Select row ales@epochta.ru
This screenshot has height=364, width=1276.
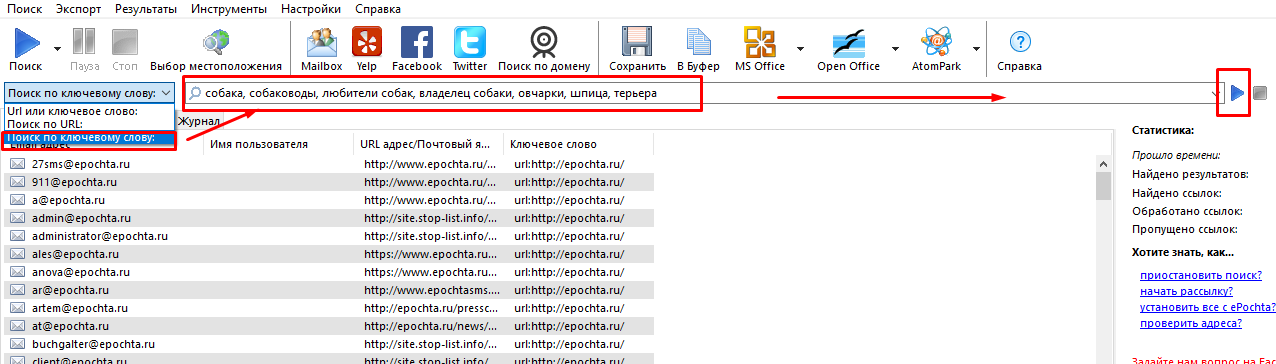(330, 253)
